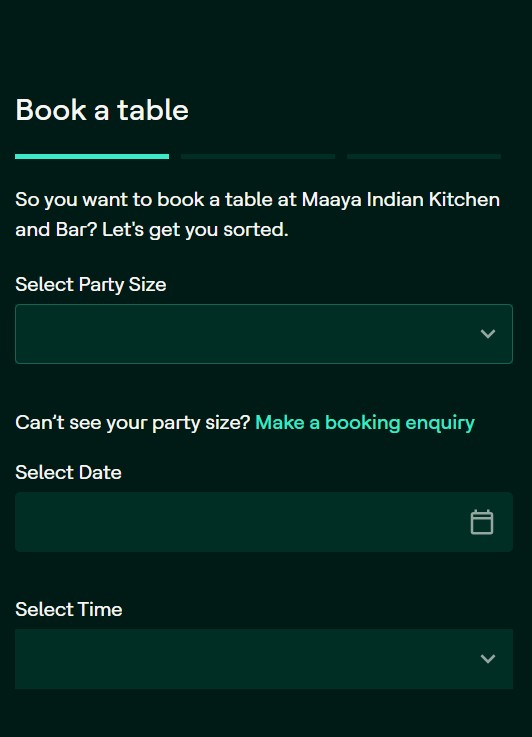Click the Select Date label
Viewport: 532px width, 737px height.
68,472
